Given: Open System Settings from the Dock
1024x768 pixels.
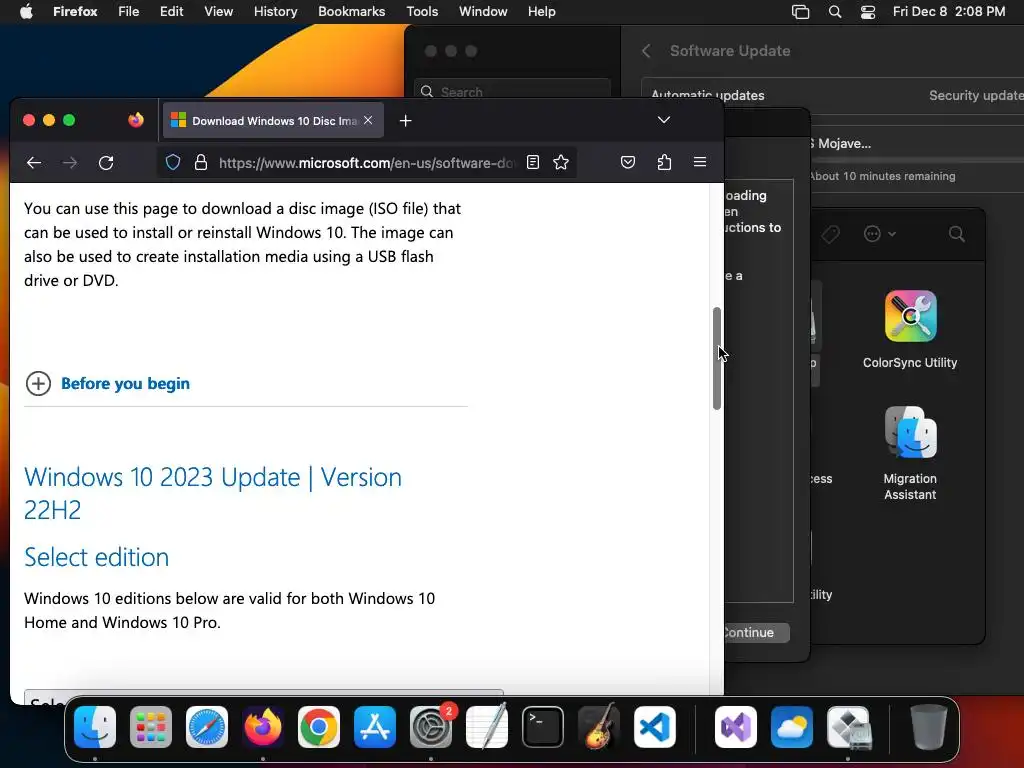Looking at the screenshot, I should coord(431,727).
